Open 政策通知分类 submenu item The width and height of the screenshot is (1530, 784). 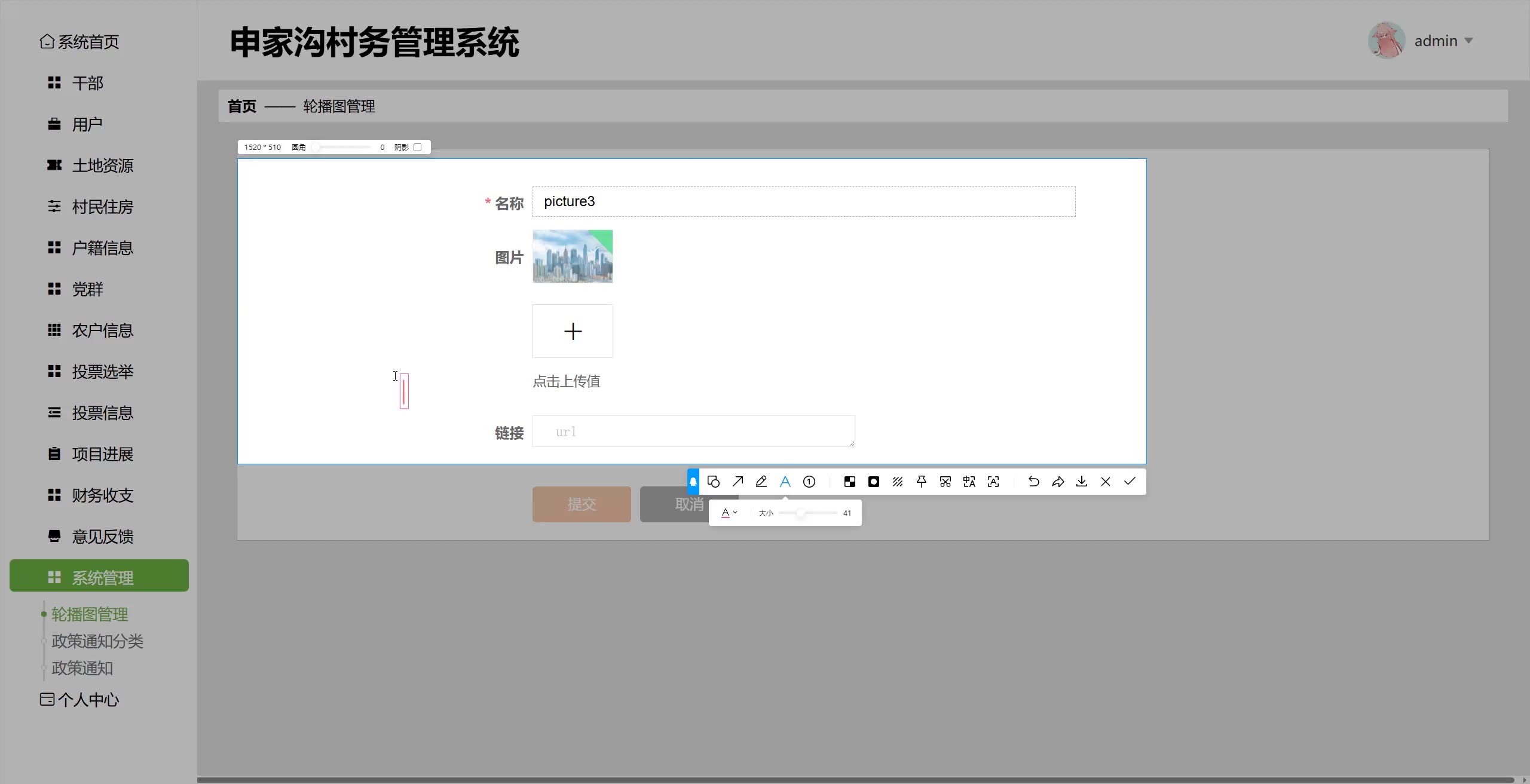pyautogui.click(x=97, y=641)
